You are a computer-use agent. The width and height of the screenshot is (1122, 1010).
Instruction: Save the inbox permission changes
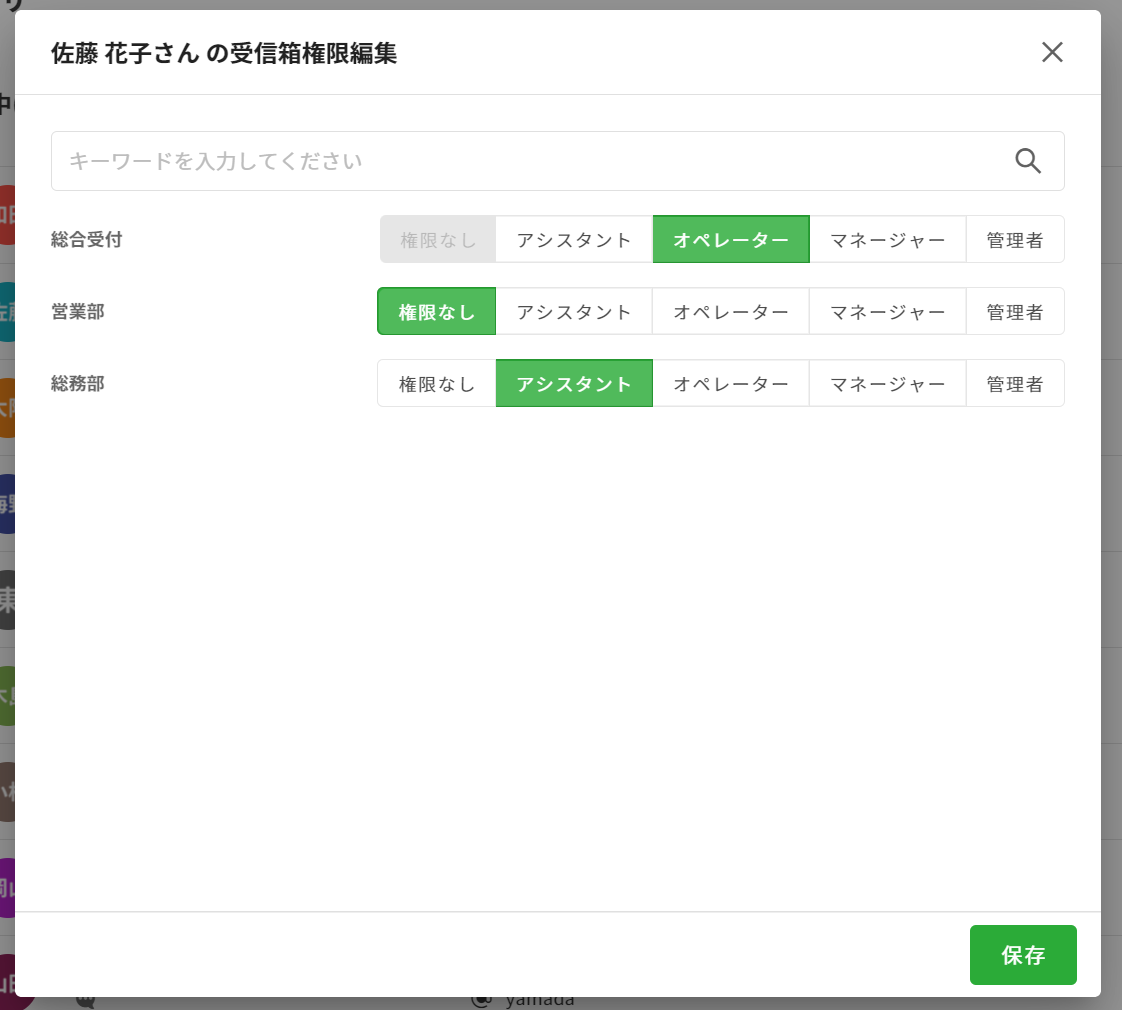pos(1022,955)
